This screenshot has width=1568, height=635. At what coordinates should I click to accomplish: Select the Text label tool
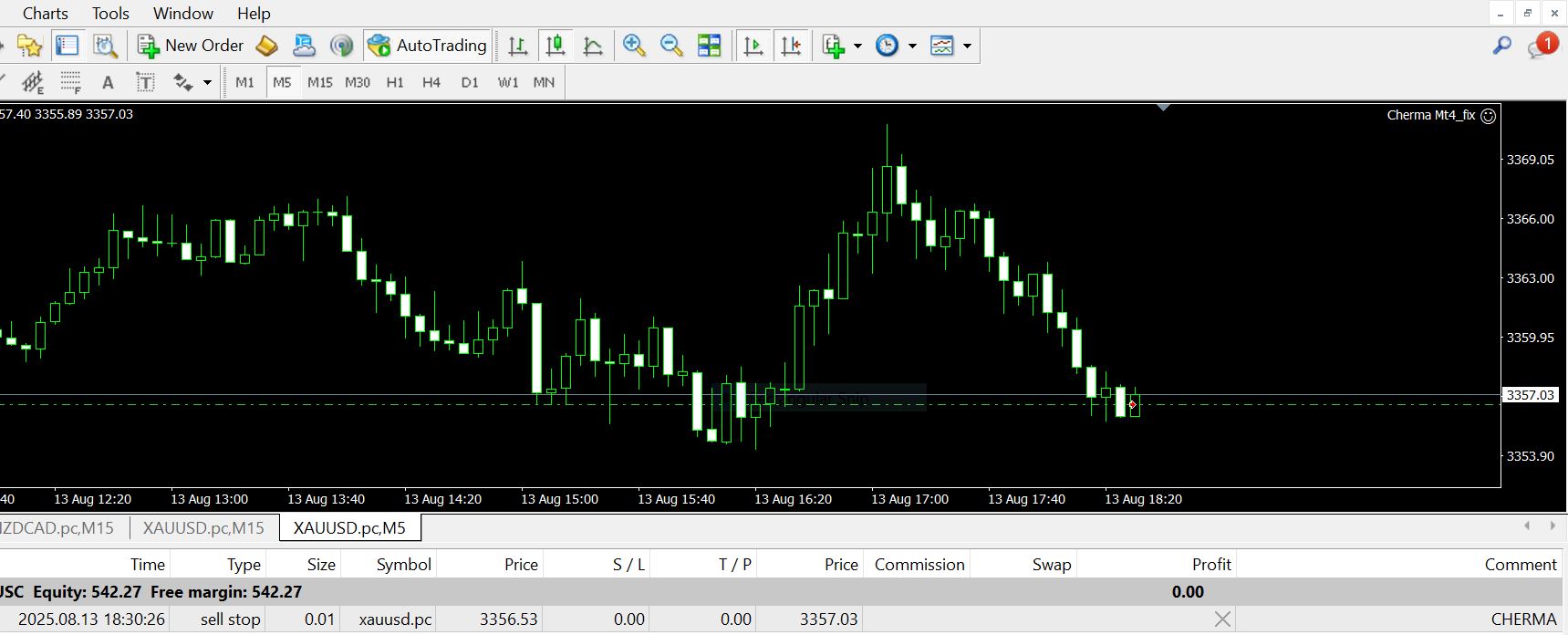[145, 82]
